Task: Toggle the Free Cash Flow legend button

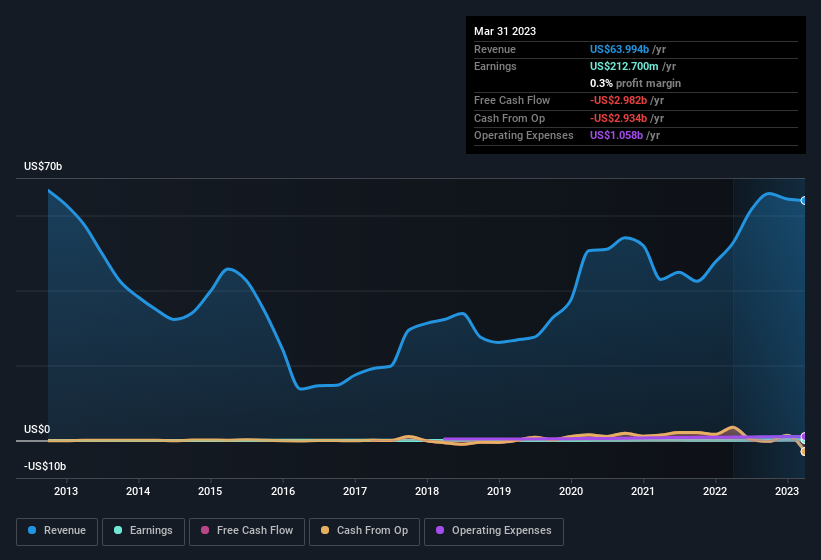Action: coord(247,531)
